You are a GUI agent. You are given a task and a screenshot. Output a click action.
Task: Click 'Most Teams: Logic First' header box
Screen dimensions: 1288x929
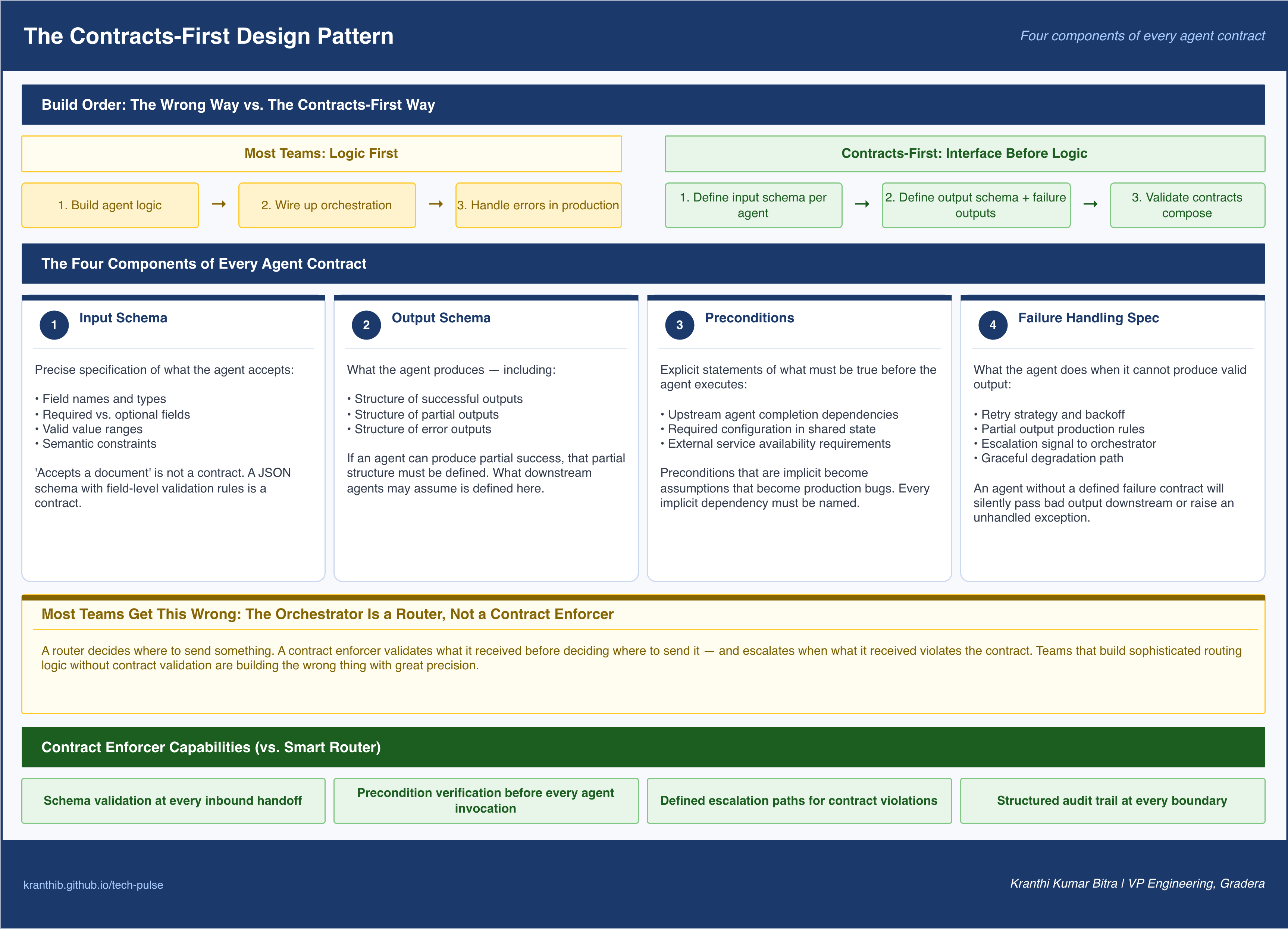click(322, 153)
